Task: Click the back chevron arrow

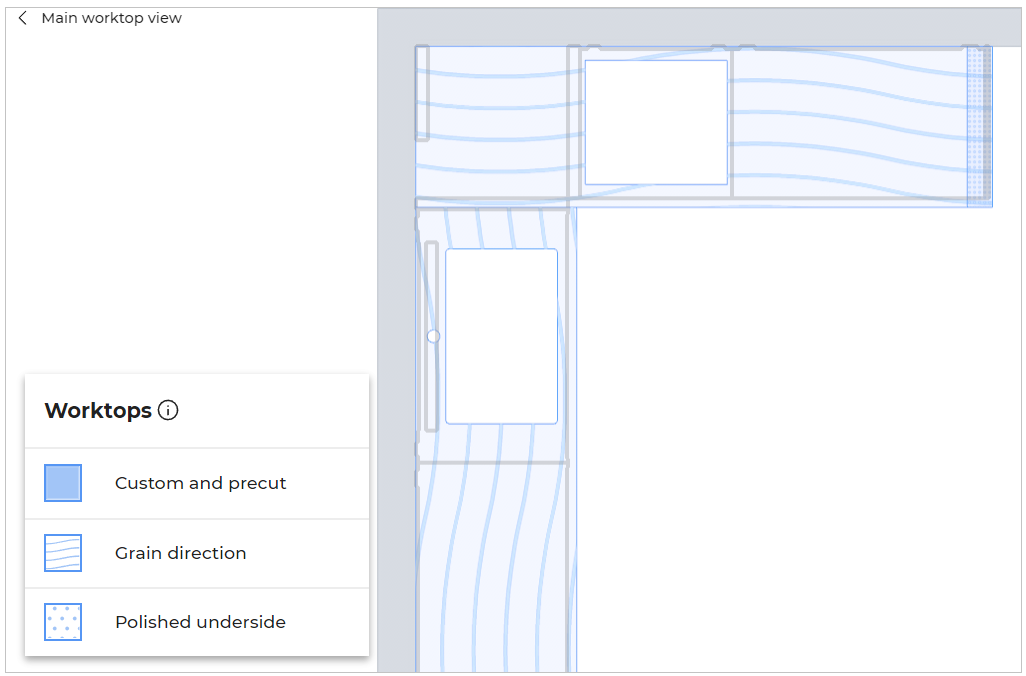Action: click(x=23, y=18)
